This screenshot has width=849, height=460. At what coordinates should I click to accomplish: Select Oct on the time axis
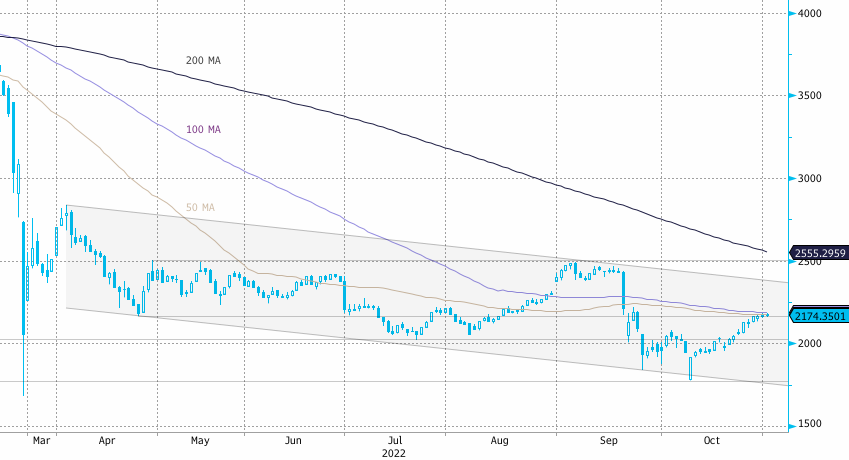coord(712,440)
